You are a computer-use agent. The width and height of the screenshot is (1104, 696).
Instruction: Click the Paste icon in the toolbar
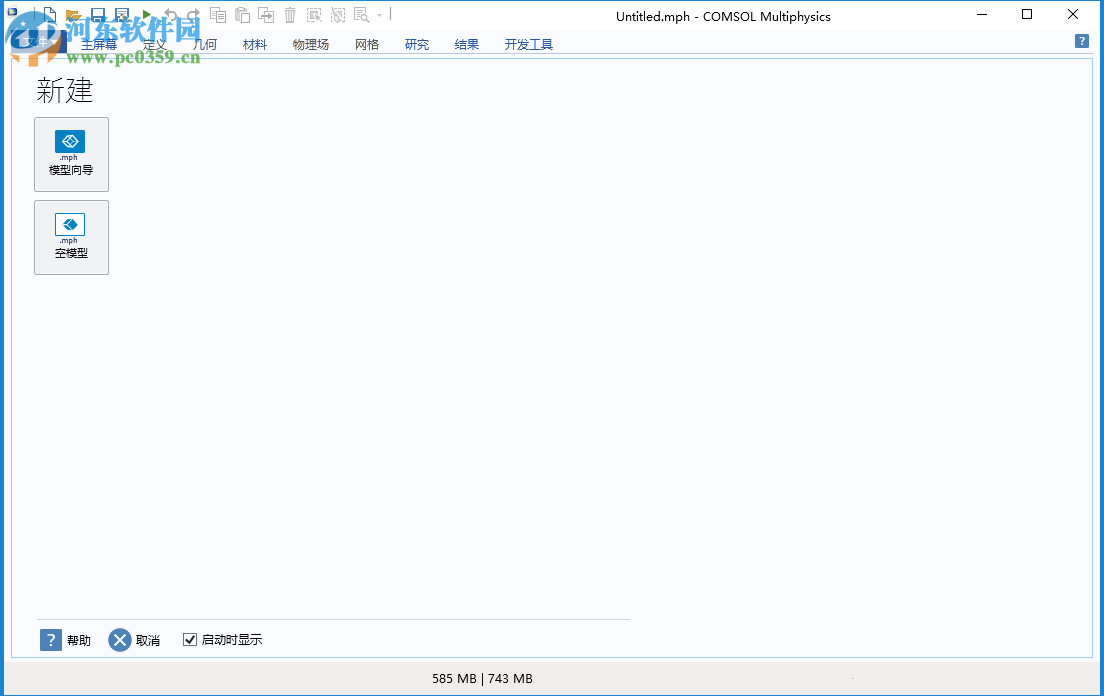pyautogui.click(x=242, y=15)
